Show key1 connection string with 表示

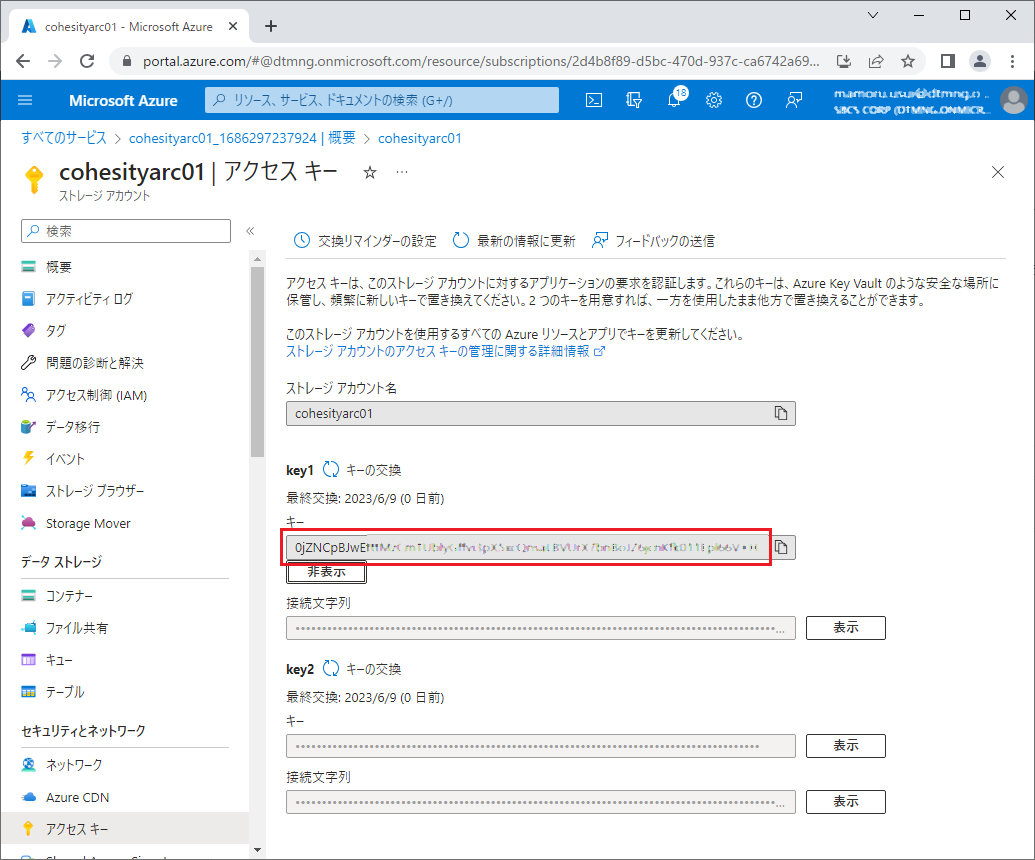tap(846, 628)
